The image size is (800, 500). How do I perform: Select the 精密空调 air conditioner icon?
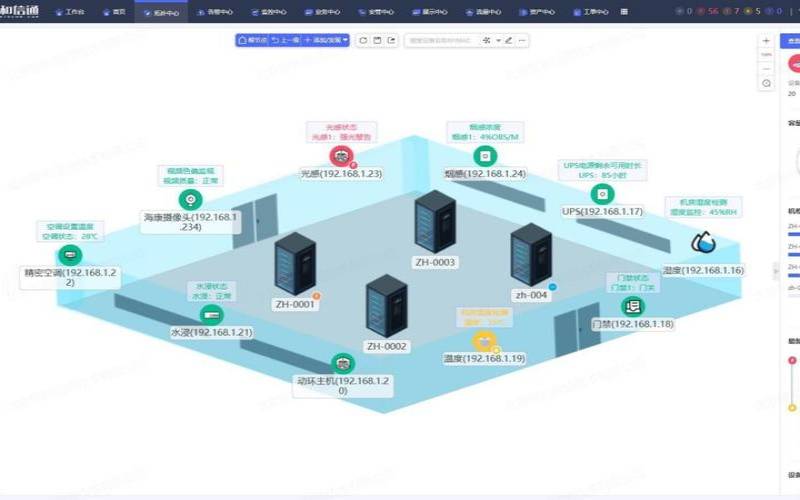[70, 255]
